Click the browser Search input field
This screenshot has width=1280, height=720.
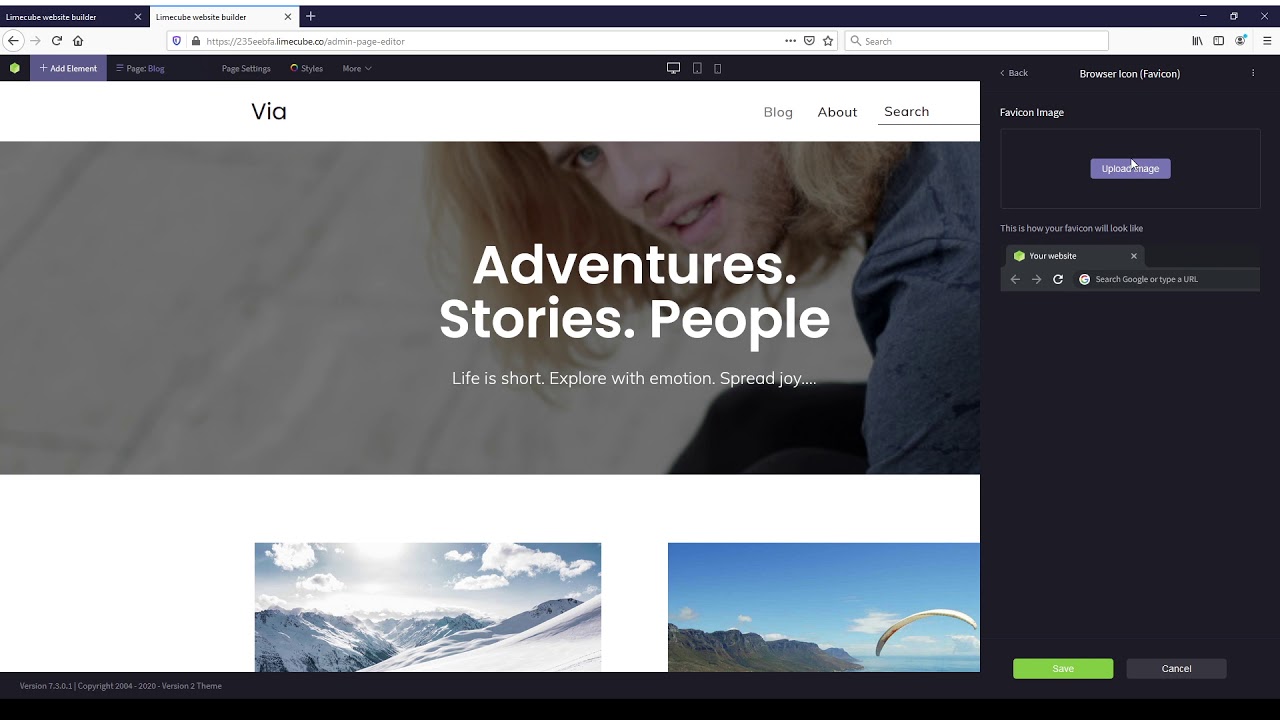click(x=976, y=41)
